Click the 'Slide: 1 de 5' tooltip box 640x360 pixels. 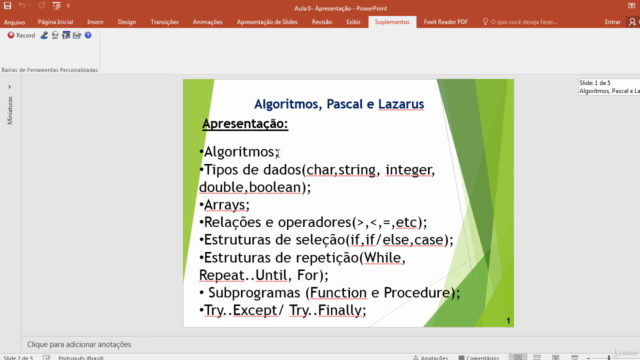point(609,87)
